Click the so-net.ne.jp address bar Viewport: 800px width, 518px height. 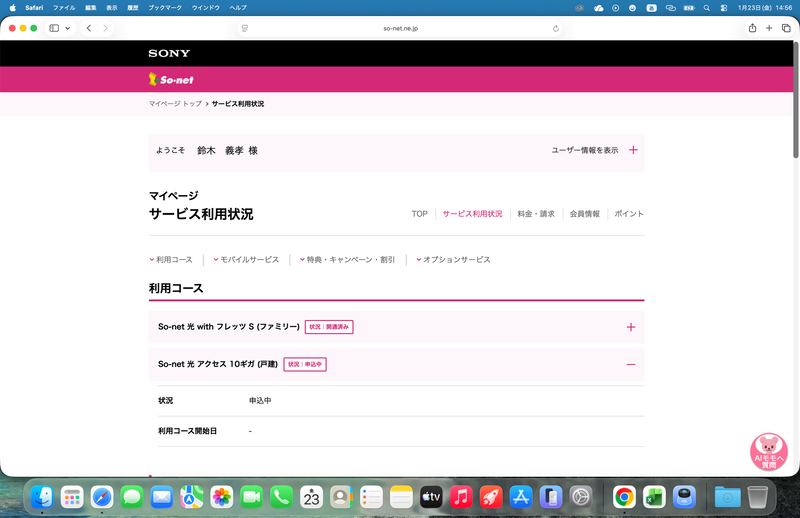(401, 29)
